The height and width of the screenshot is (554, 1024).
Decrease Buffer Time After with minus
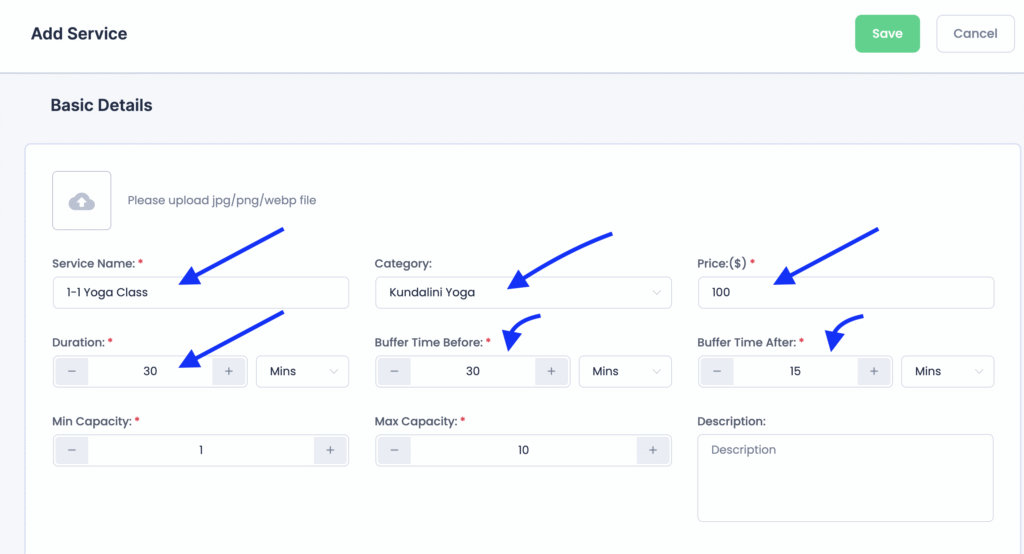pos(717,371)
